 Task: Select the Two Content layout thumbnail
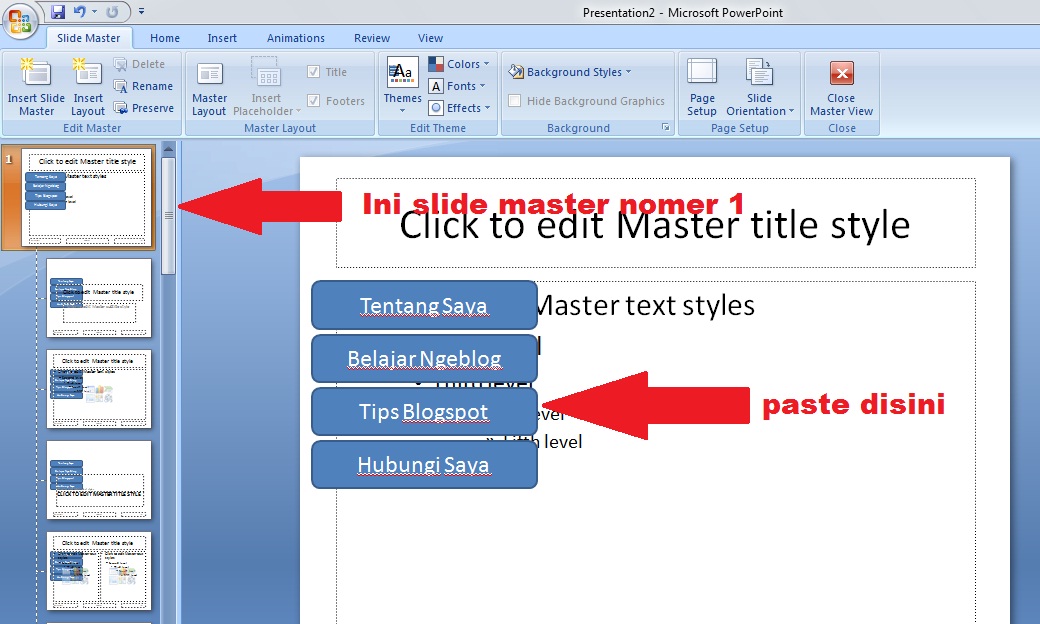pos(99,570)
